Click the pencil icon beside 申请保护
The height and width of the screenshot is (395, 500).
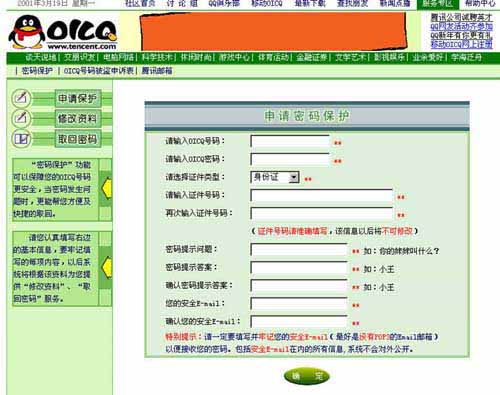tap(21, 98)
